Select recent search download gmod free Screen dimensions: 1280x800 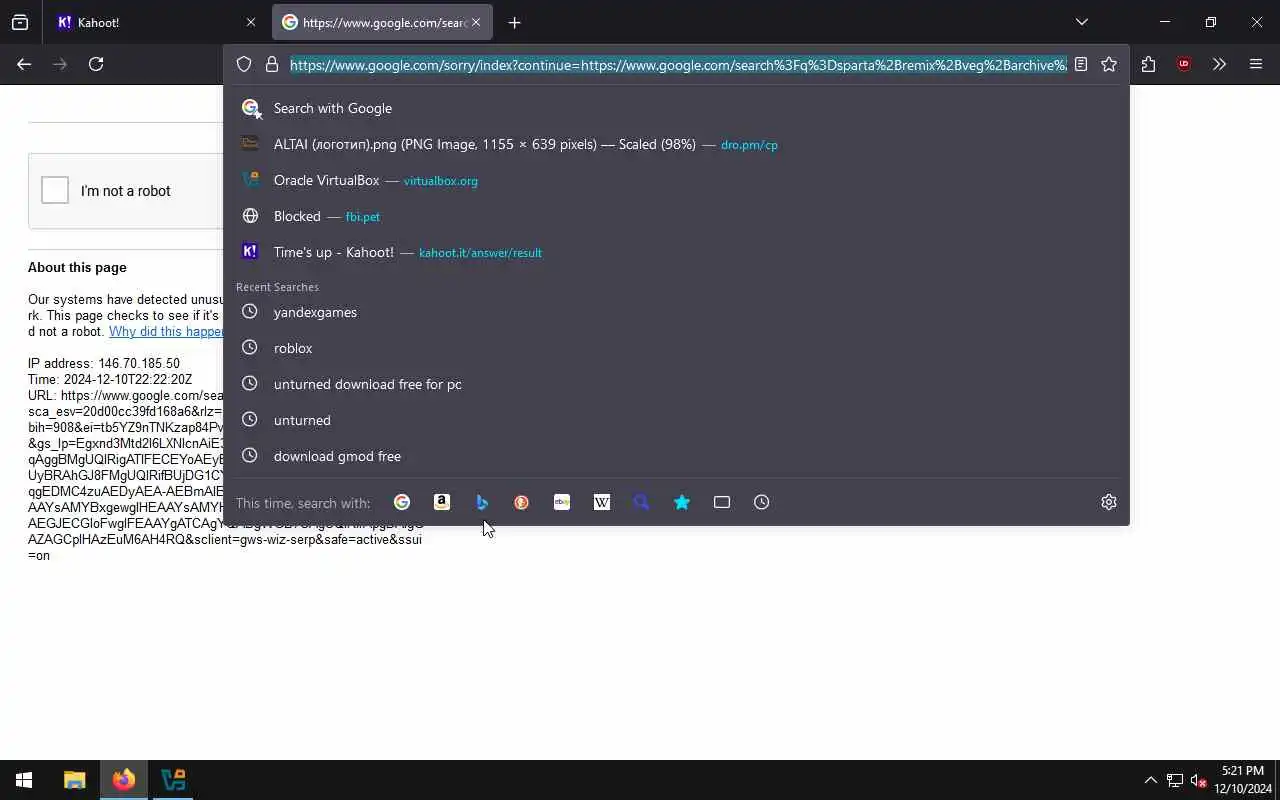[676, 456]
